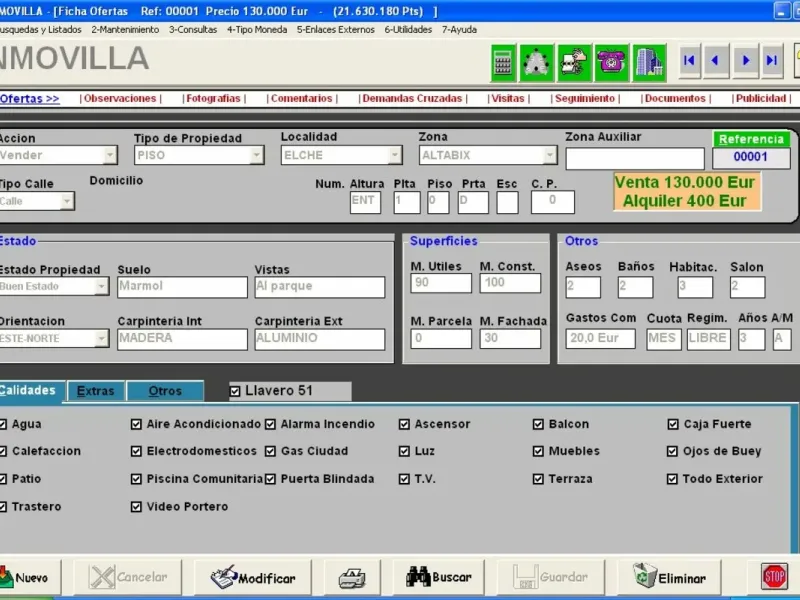Click the Gastos Com field
800x600 pixels.
[600, 339]
